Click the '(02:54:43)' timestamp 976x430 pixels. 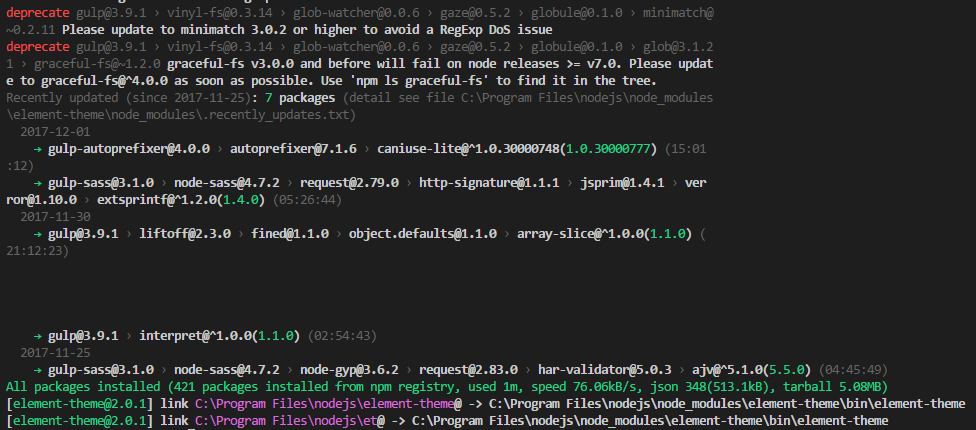(x=342, y=336)
